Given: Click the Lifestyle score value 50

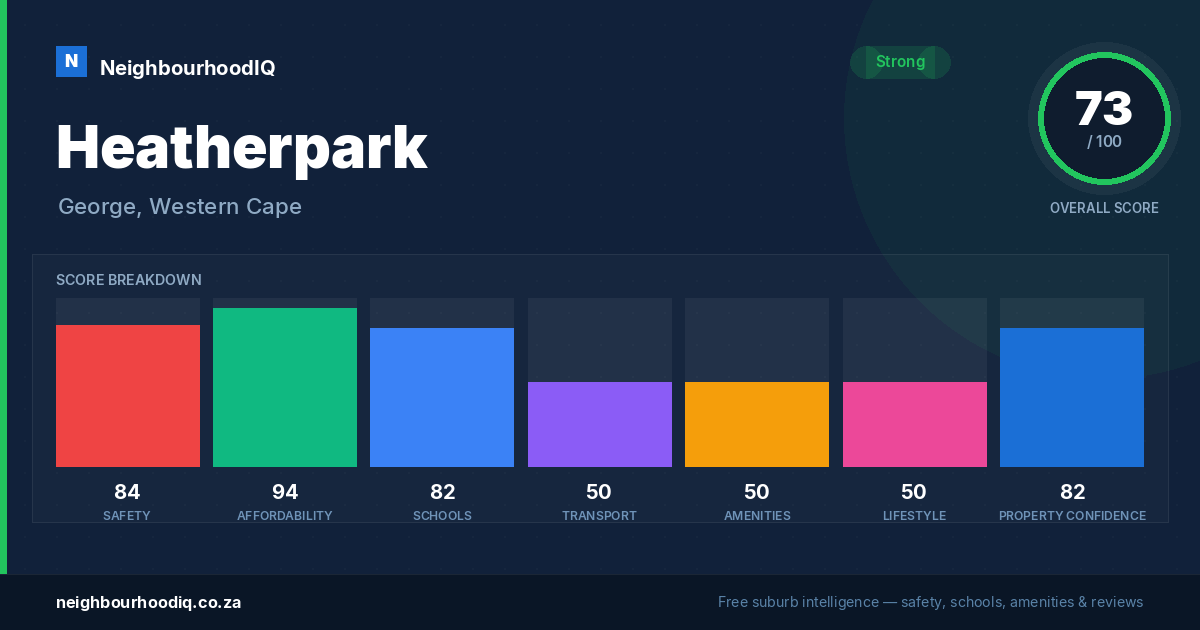Looking at the screenshot, I should pos(914,492).
